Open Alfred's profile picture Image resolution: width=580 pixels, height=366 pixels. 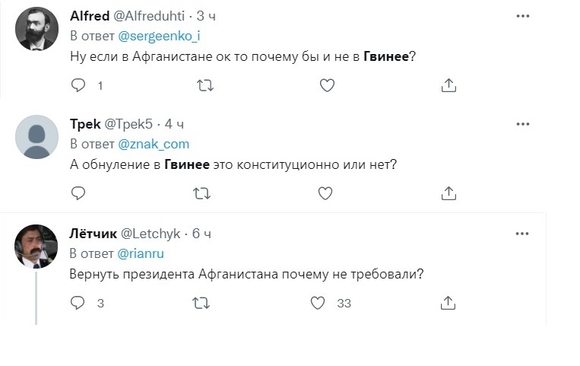(x=37, y=29)
